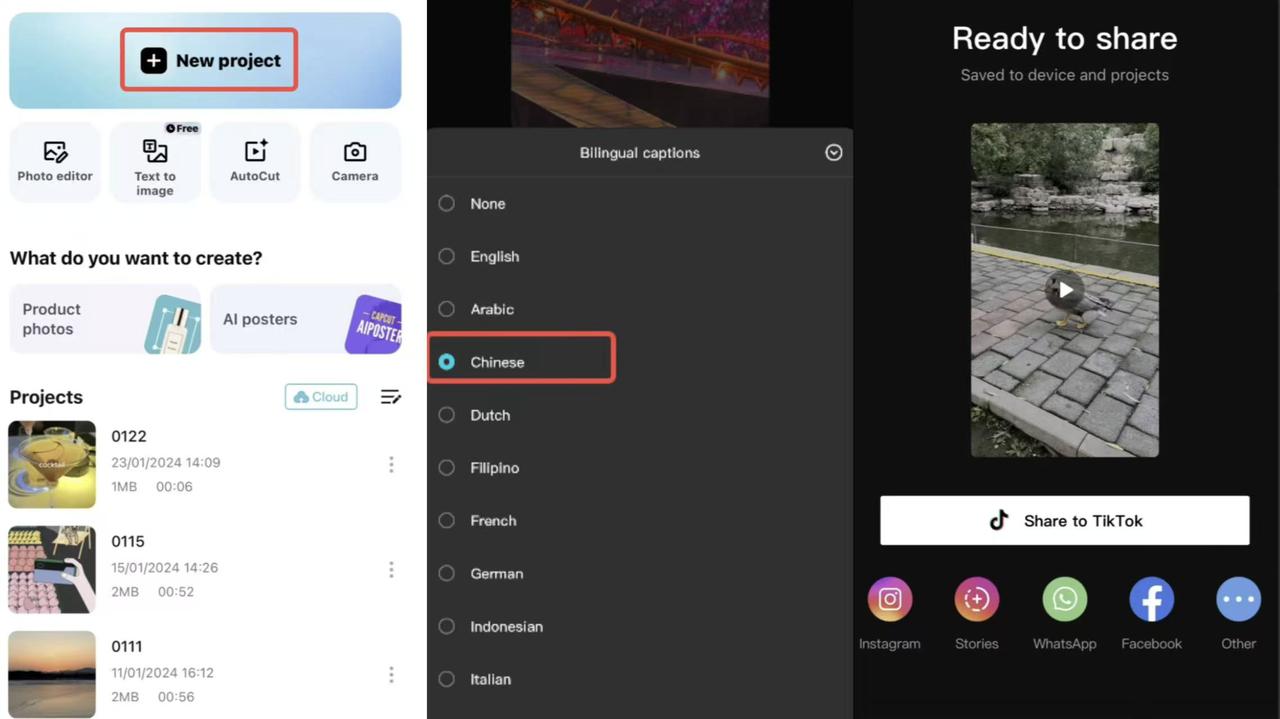The width and height of the screenshot is (1280, 719).
Task: Share video to Instagram
Action: click(x=890, y=600)
